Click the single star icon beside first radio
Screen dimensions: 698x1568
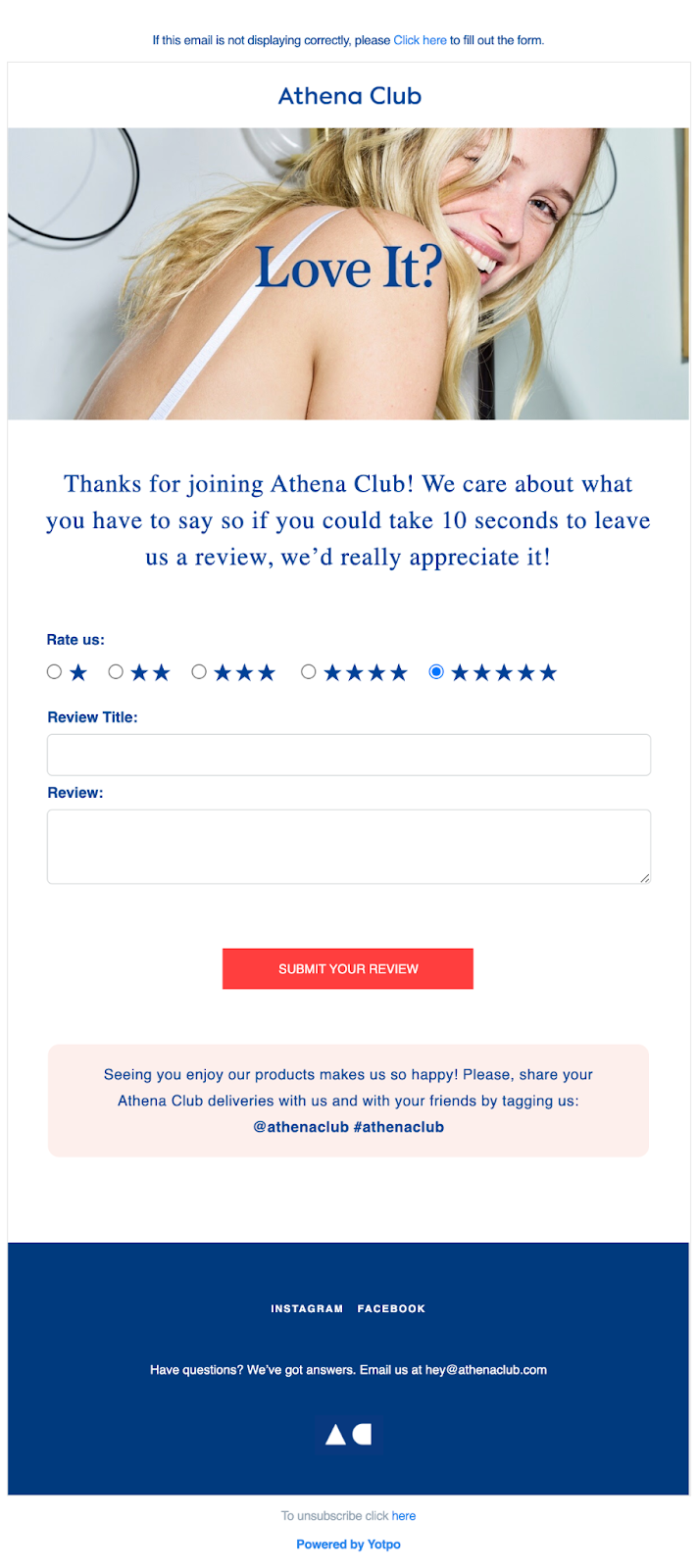(78, 672)
